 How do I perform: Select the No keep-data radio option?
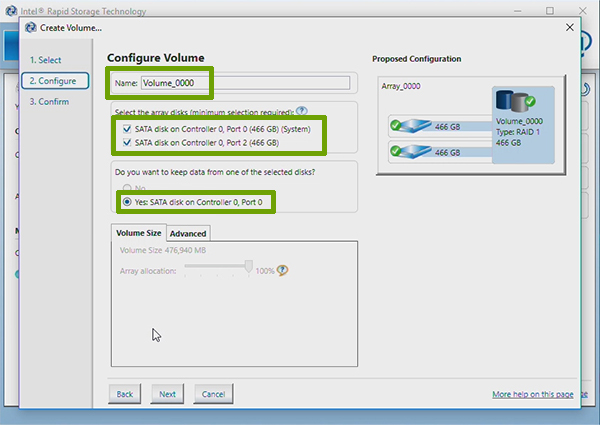[x=127, y=188]
